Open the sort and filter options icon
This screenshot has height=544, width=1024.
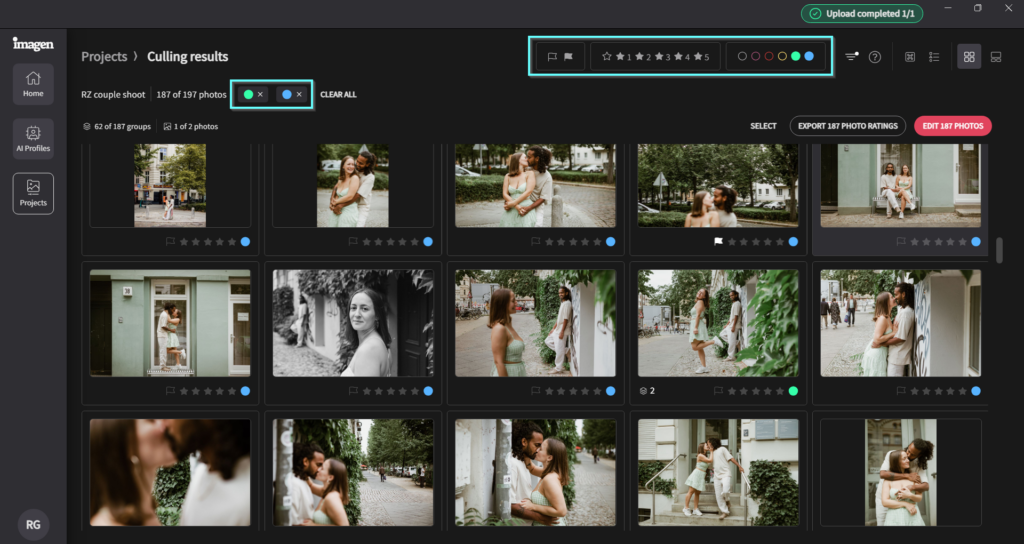851,57
